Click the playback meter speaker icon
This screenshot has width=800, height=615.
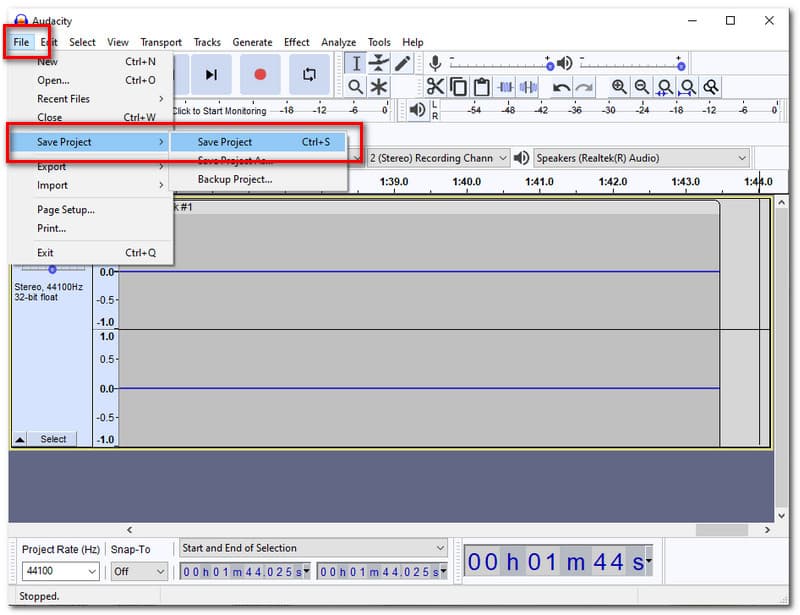pos(417,109)
